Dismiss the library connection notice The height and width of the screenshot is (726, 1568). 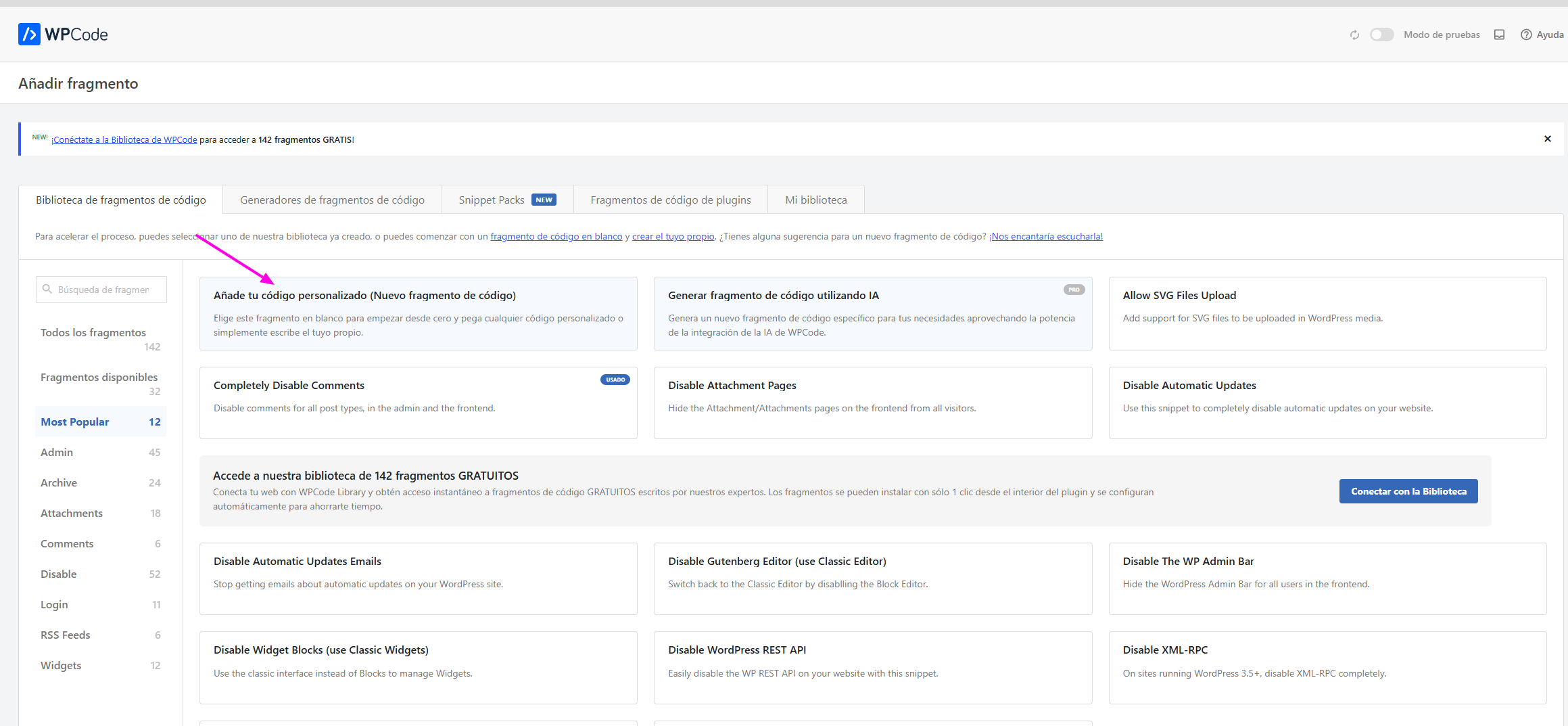(x=1548, y=139)
